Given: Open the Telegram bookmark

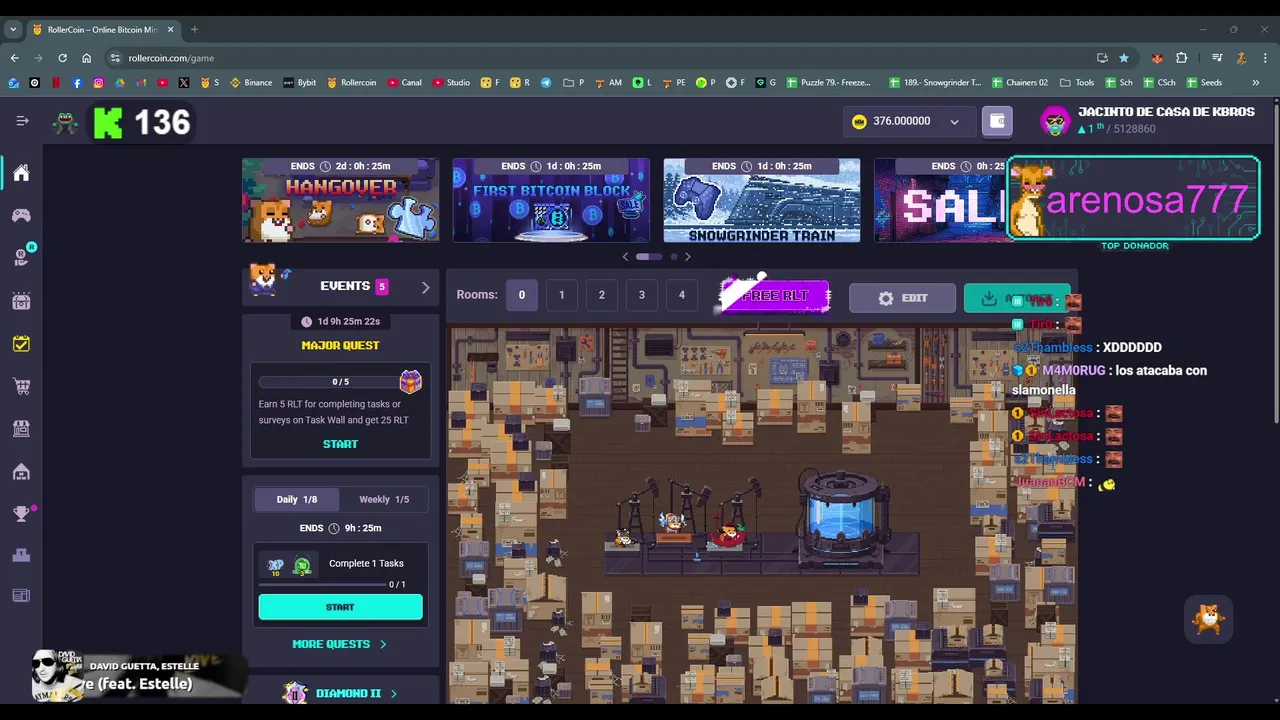Looking at the screenshot, I should tap(546, 82).
